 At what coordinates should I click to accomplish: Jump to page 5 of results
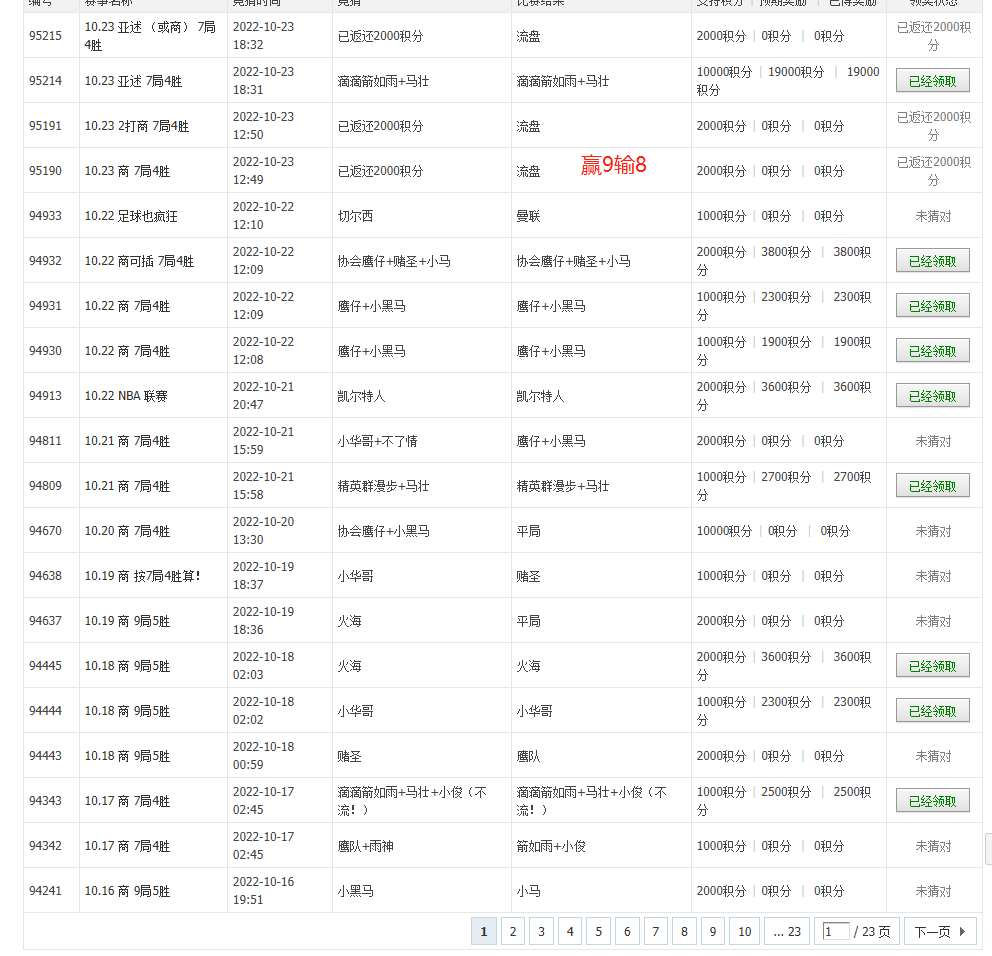pyautogui.click(x=598, y=932)
